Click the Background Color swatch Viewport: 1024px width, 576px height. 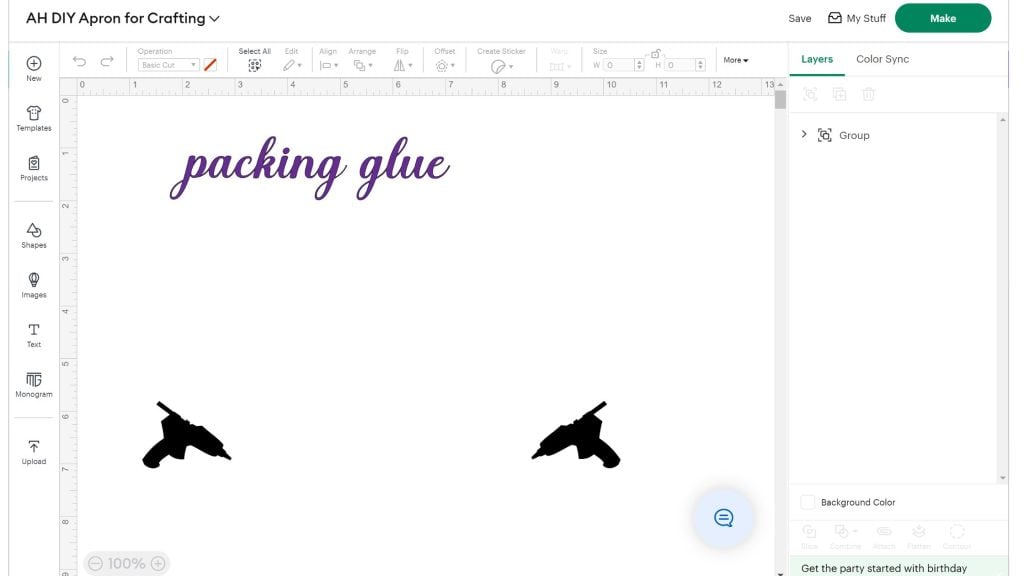(808, 502)
